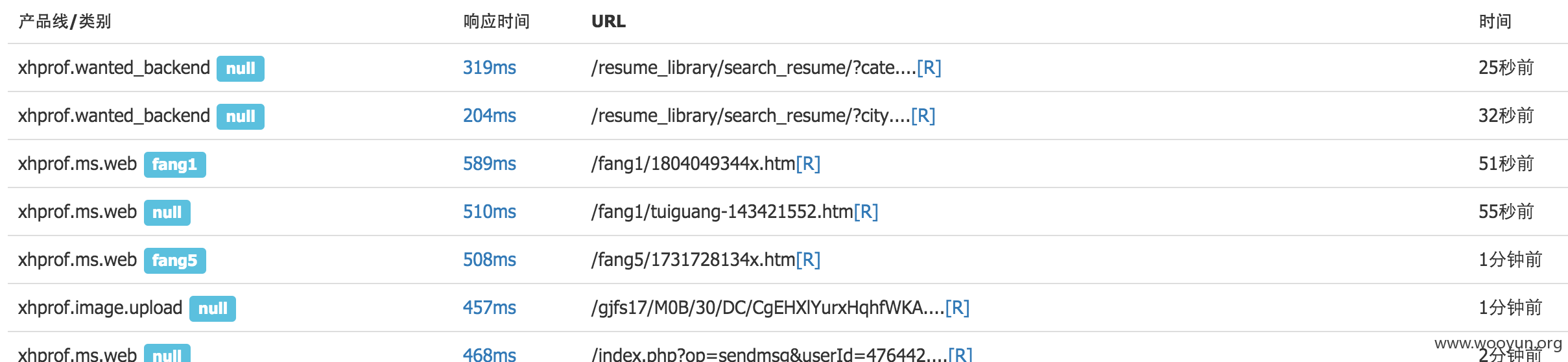Viewport: 1568px width, 362px height.
Task: Open [R] link for tuiguang-143421552.htm
Action: pyautogui.click(x=866, y=211)
